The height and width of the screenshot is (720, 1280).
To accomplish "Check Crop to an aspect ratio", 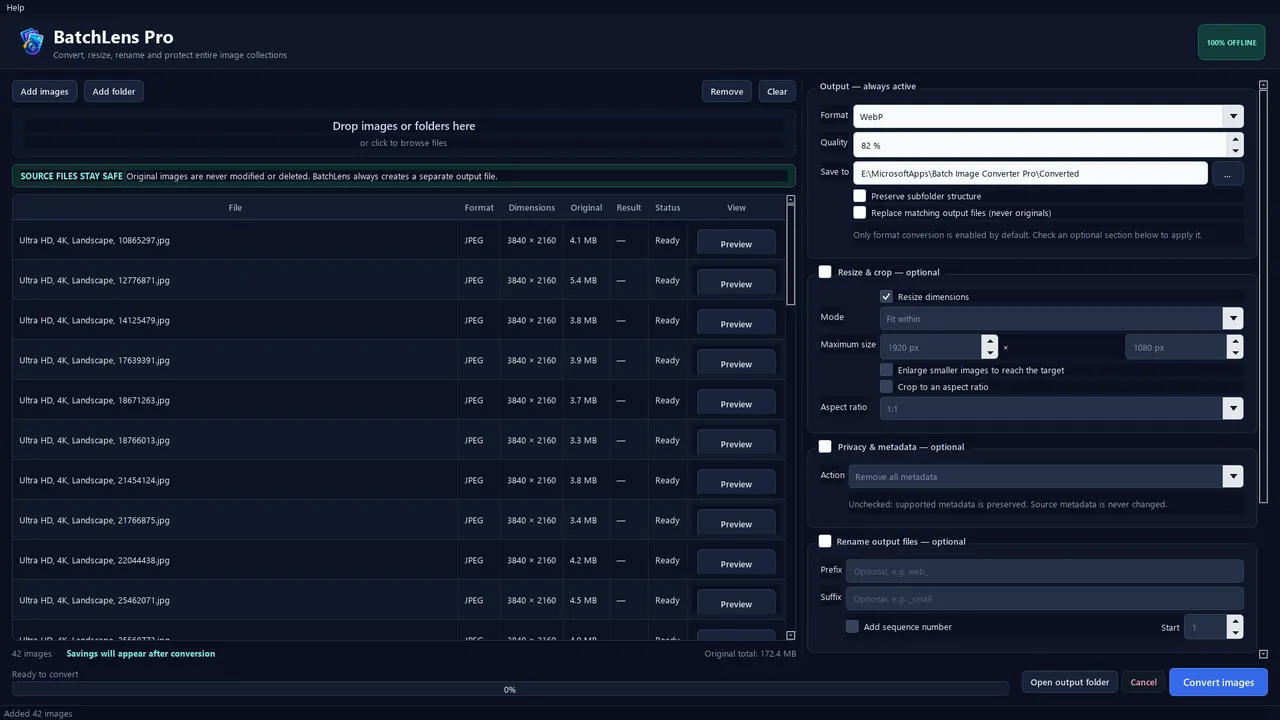I will point(886,387).
